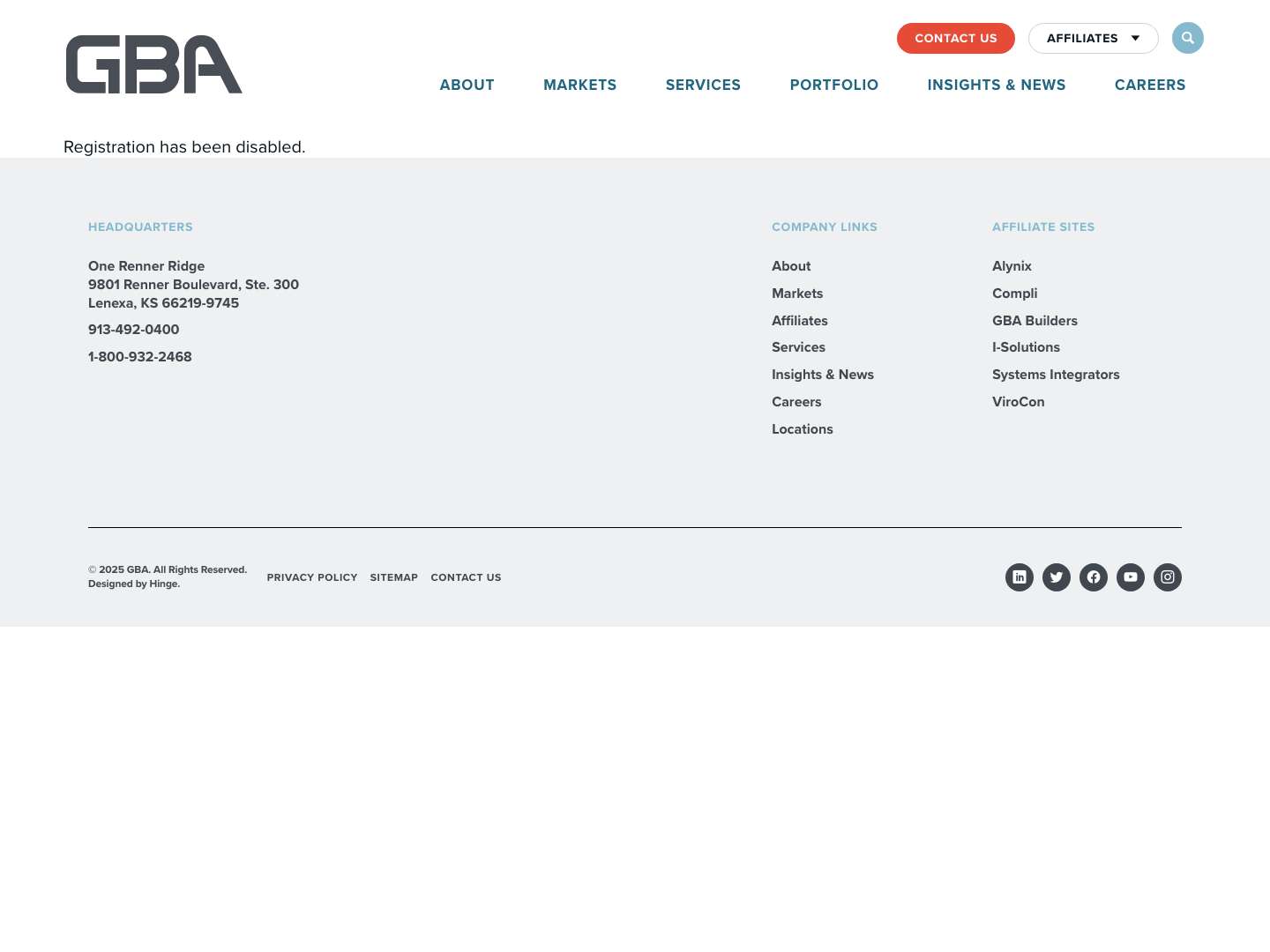This screenshot has width=1270, height=952.
Task: Click the Twitter icon in the footer
Action: (x=1057, y=577)
